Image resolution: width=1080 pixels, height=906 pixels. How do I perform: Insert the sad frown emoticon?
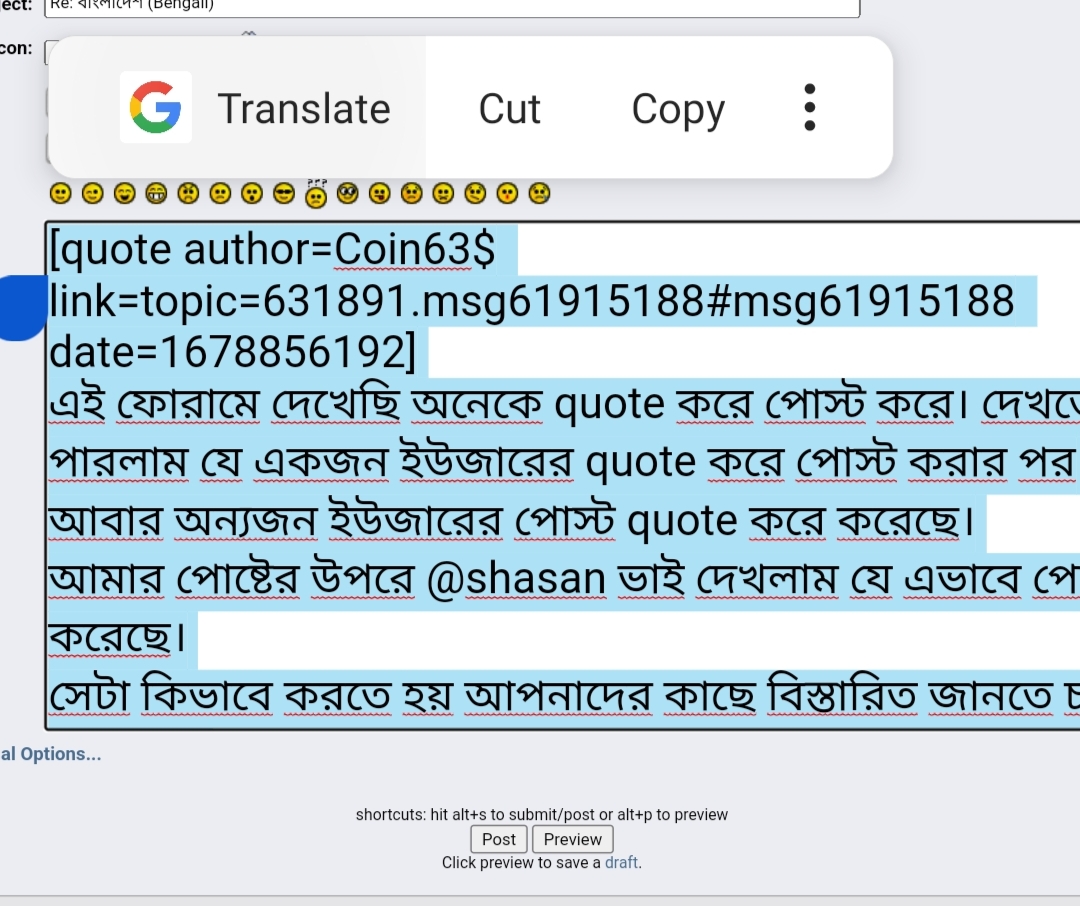click(220, 194)
